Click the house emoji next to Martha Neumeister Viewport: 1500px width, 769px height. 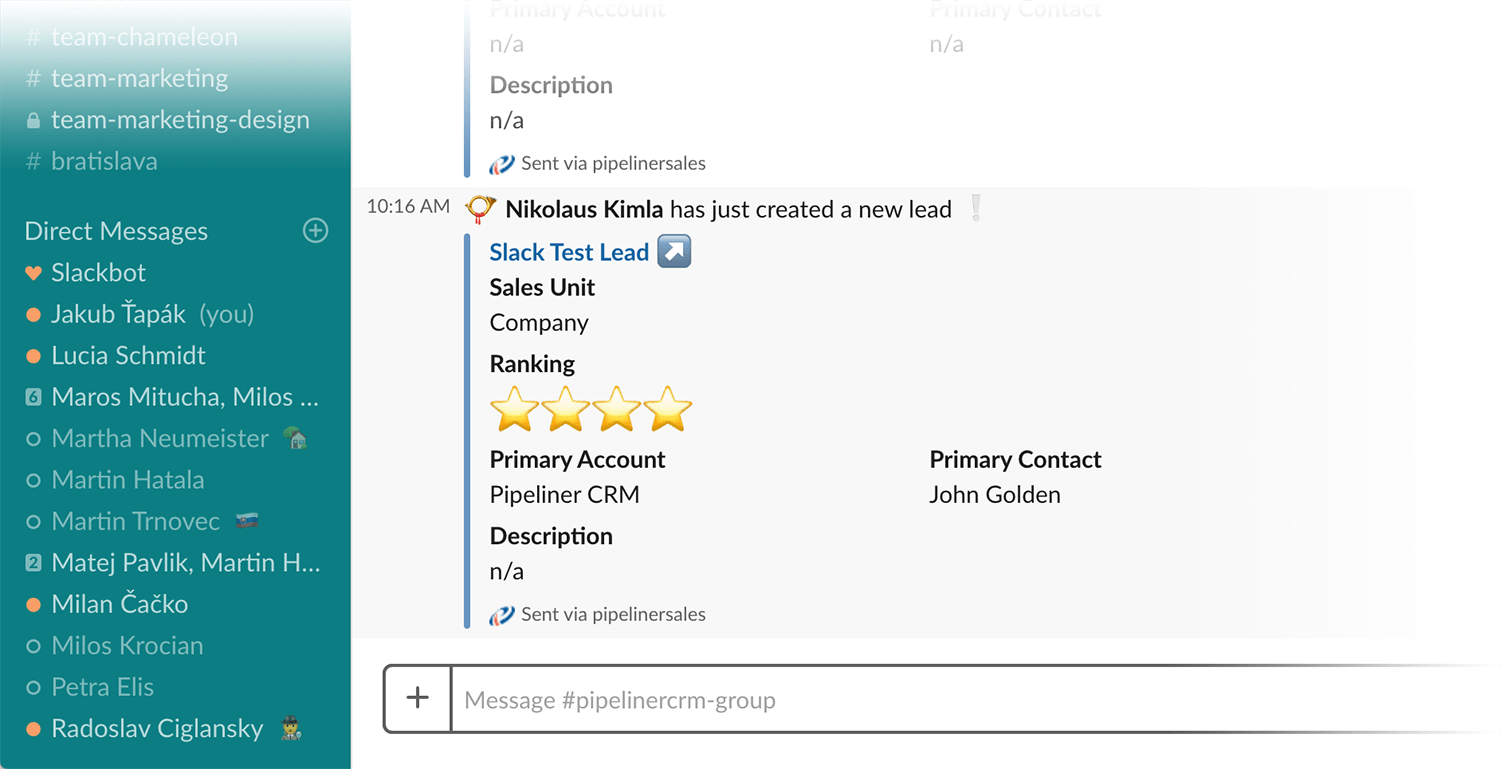(x=293, y=437)
